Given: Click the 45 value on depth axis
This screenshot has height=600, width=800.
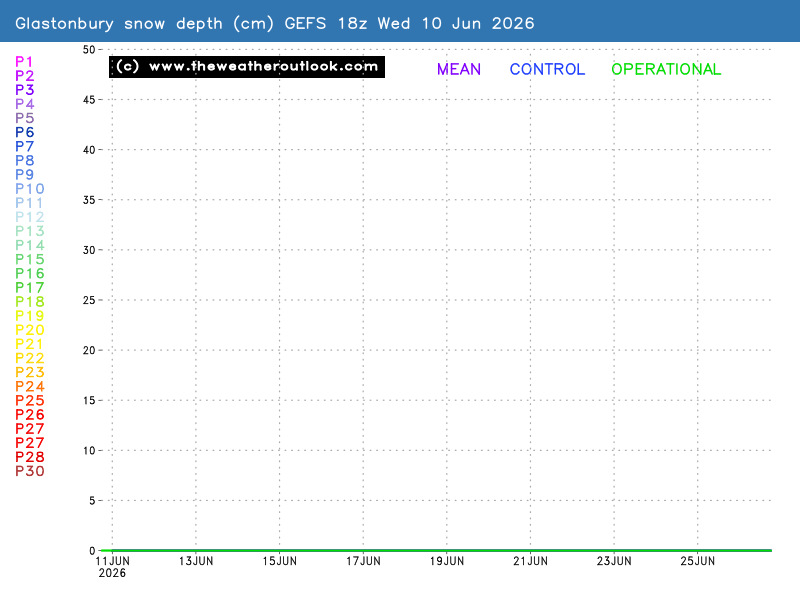Looking at the screenshot, I should click(89, 99).
